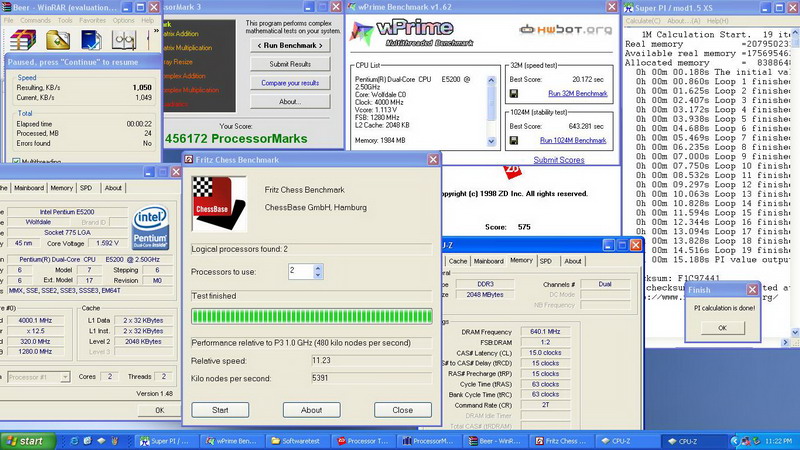The height and width of the screenshot is (450, 800).
Task: Click the WinRAR Add archive books icon
Action: pyautogui.click(x=23, y=40)
